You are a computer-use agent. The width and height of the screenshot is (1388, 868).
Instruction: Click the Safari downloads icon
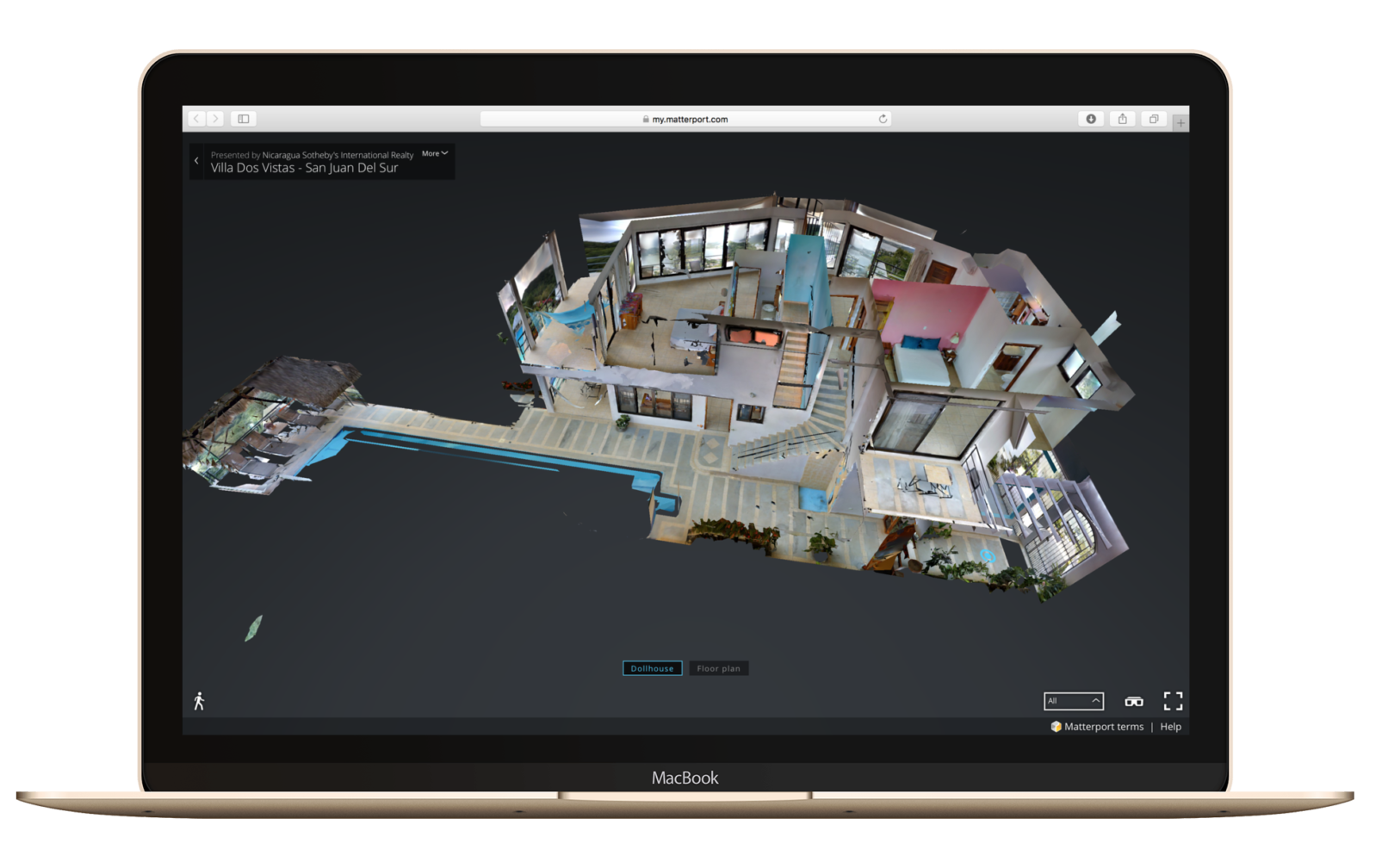1091,119
